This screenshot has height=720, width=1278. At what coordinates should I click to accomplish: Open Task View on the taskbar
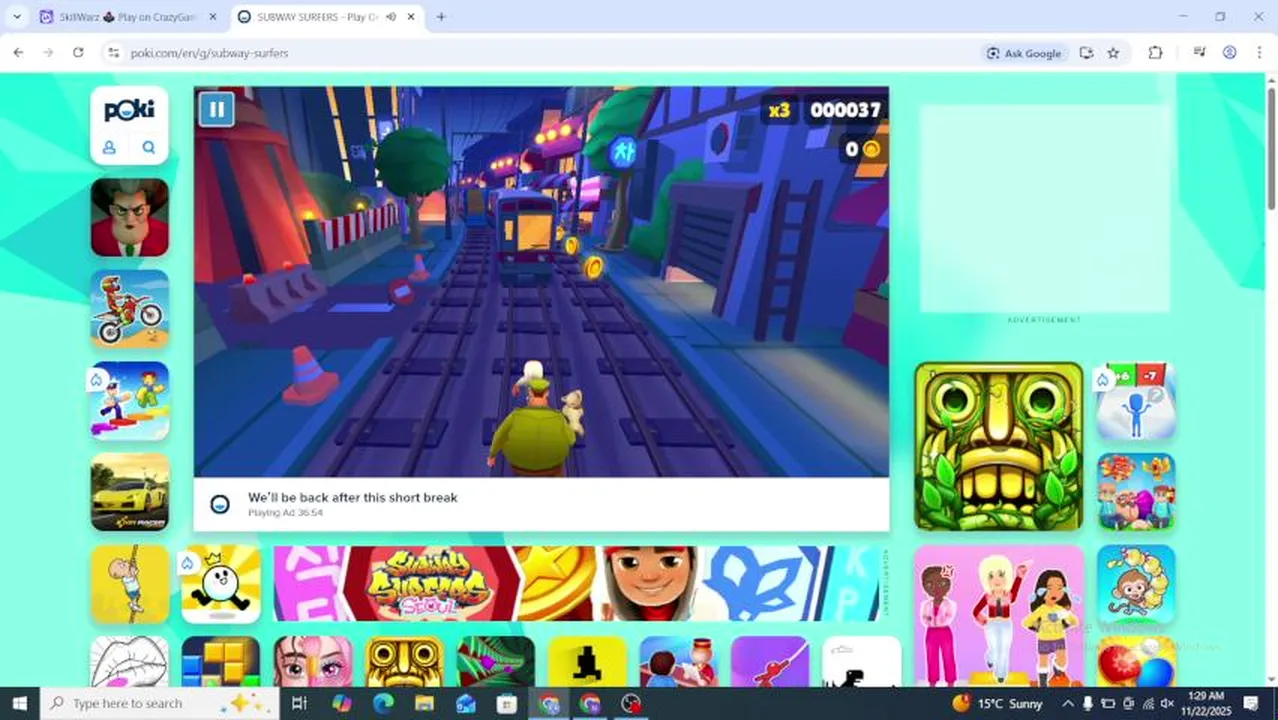pyautogui.click(x=298, y=703)
